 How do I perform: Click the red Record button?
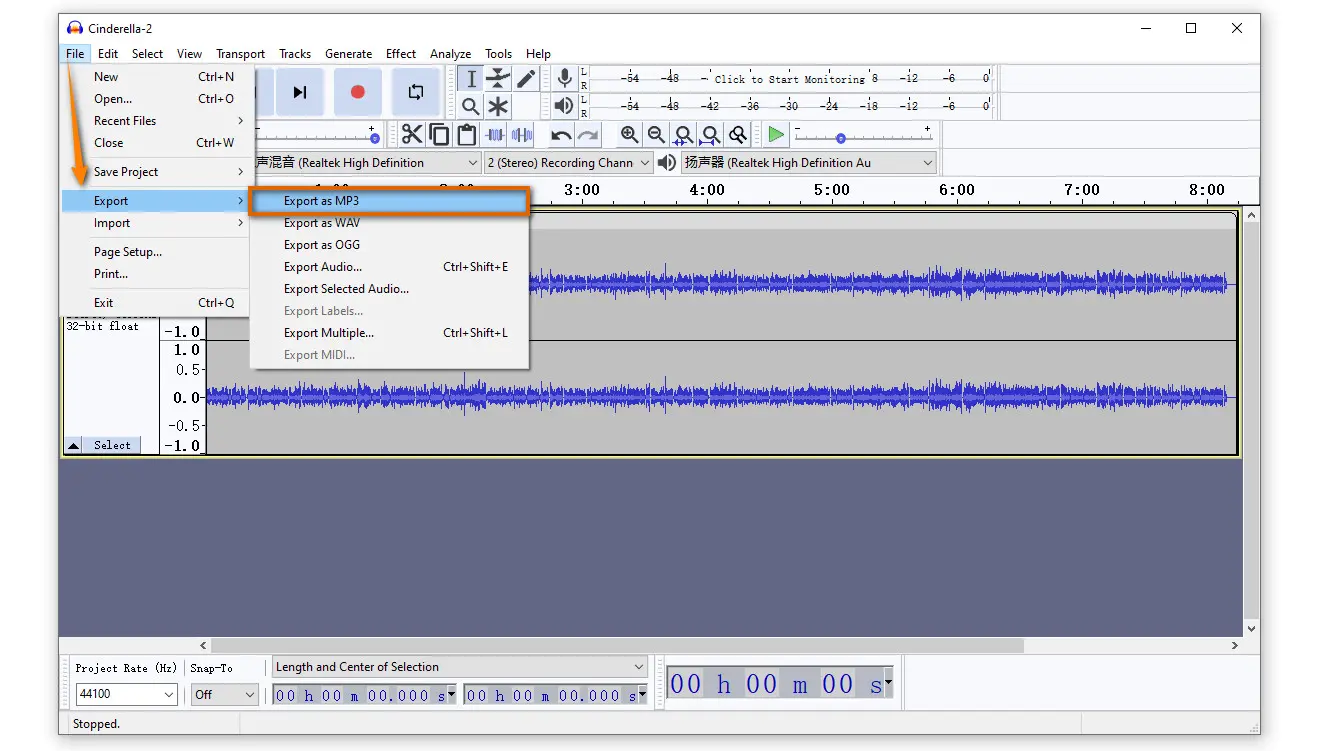click(x=358, y=92)
